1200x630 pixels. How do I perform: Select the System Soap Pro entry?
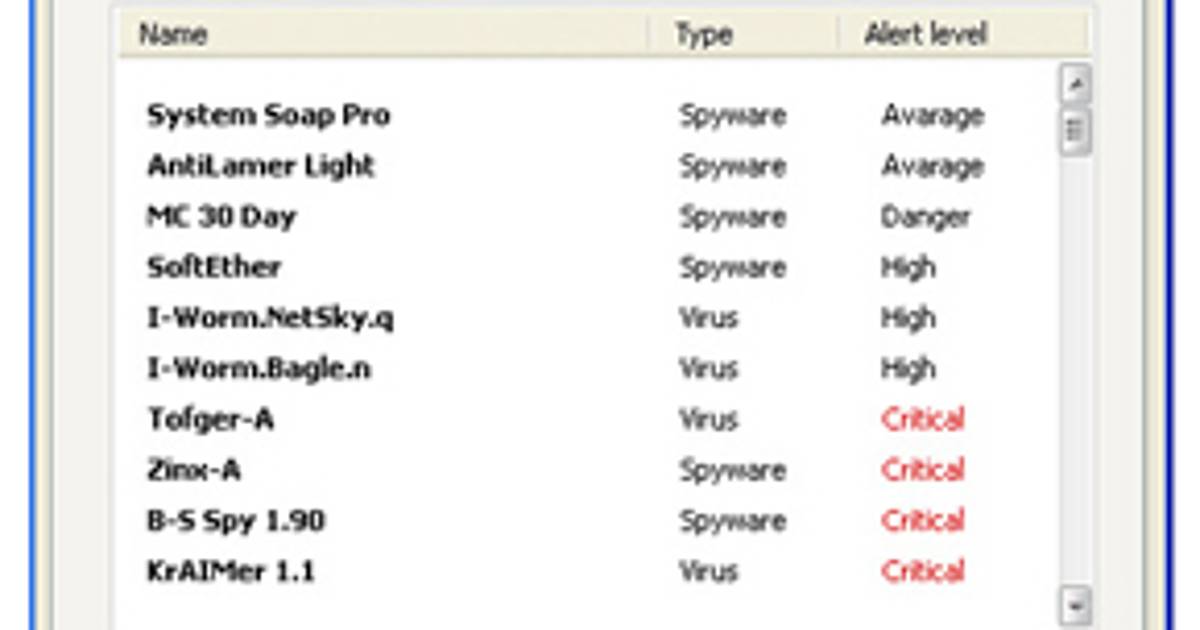point(268,115)
